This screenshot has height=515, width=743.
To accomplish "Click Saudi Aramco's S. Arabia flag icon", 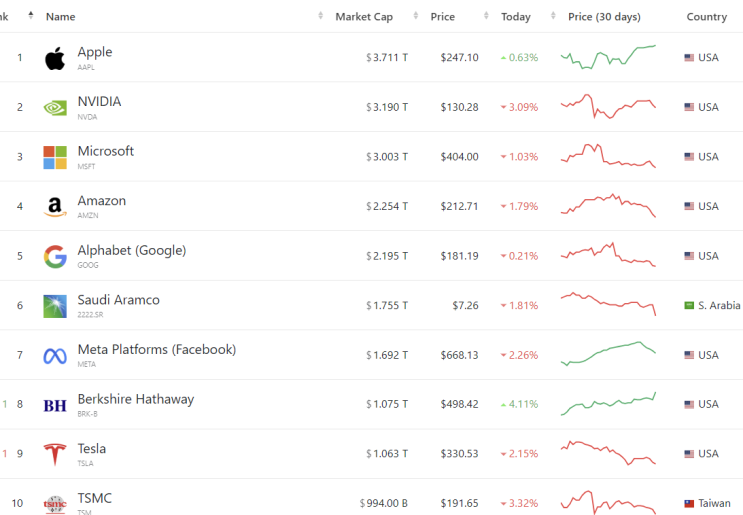I will (x=689, y=305).
